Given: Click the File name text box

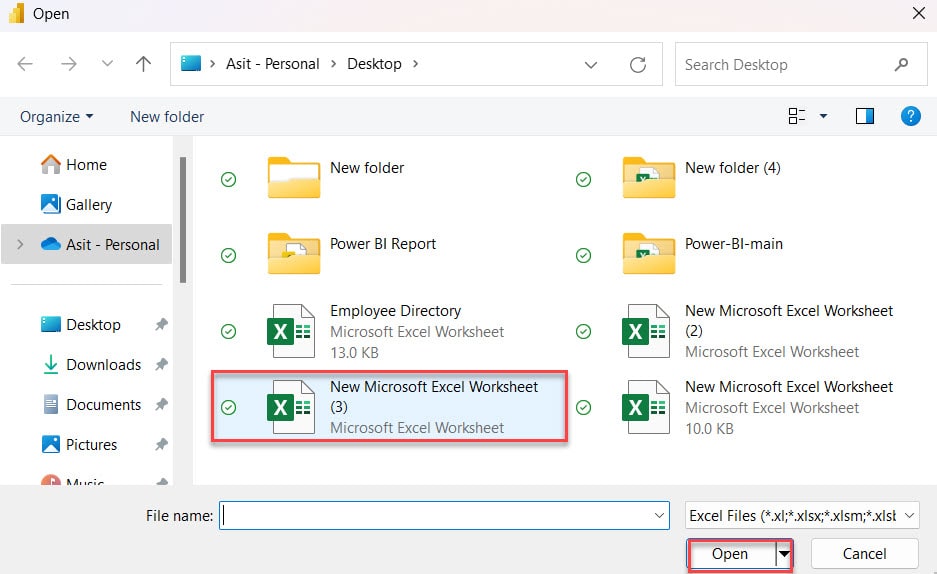Looking at the screenshot, I should [x=445, y=515].
